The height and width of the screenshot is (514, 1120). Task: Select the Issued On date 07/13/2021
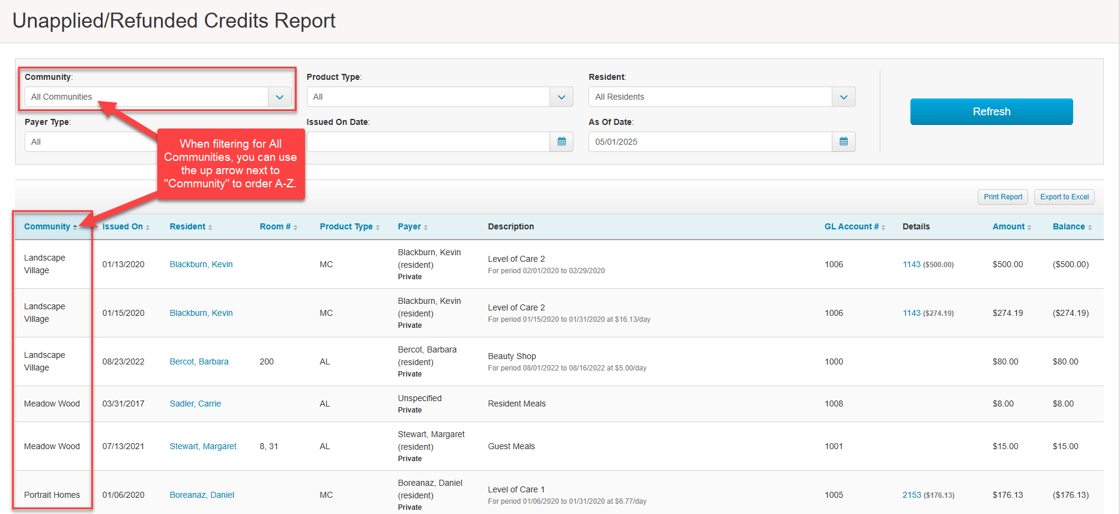tap(123, 446)
